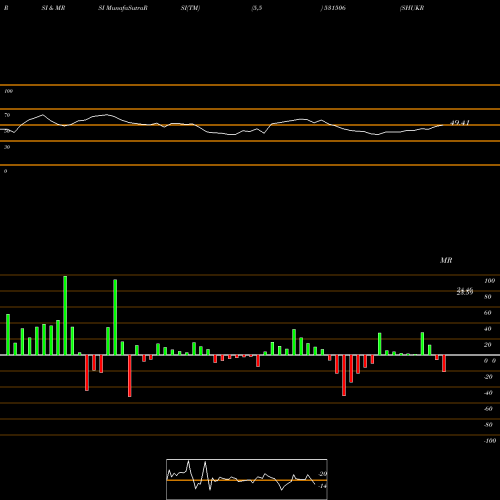Viewport: 500px width, 500px height.
Task: Select the ')531506' stock code text
Action: click(333, 8)
